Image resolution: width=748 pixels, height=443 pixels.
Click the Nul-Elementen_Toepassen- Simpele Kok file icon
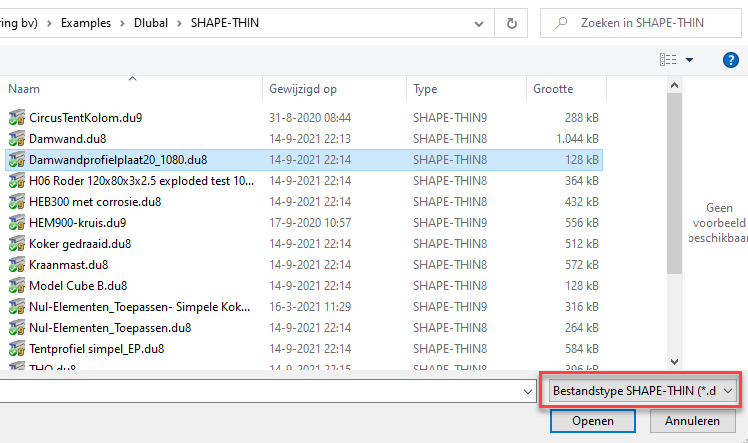[x=17, y=307]
